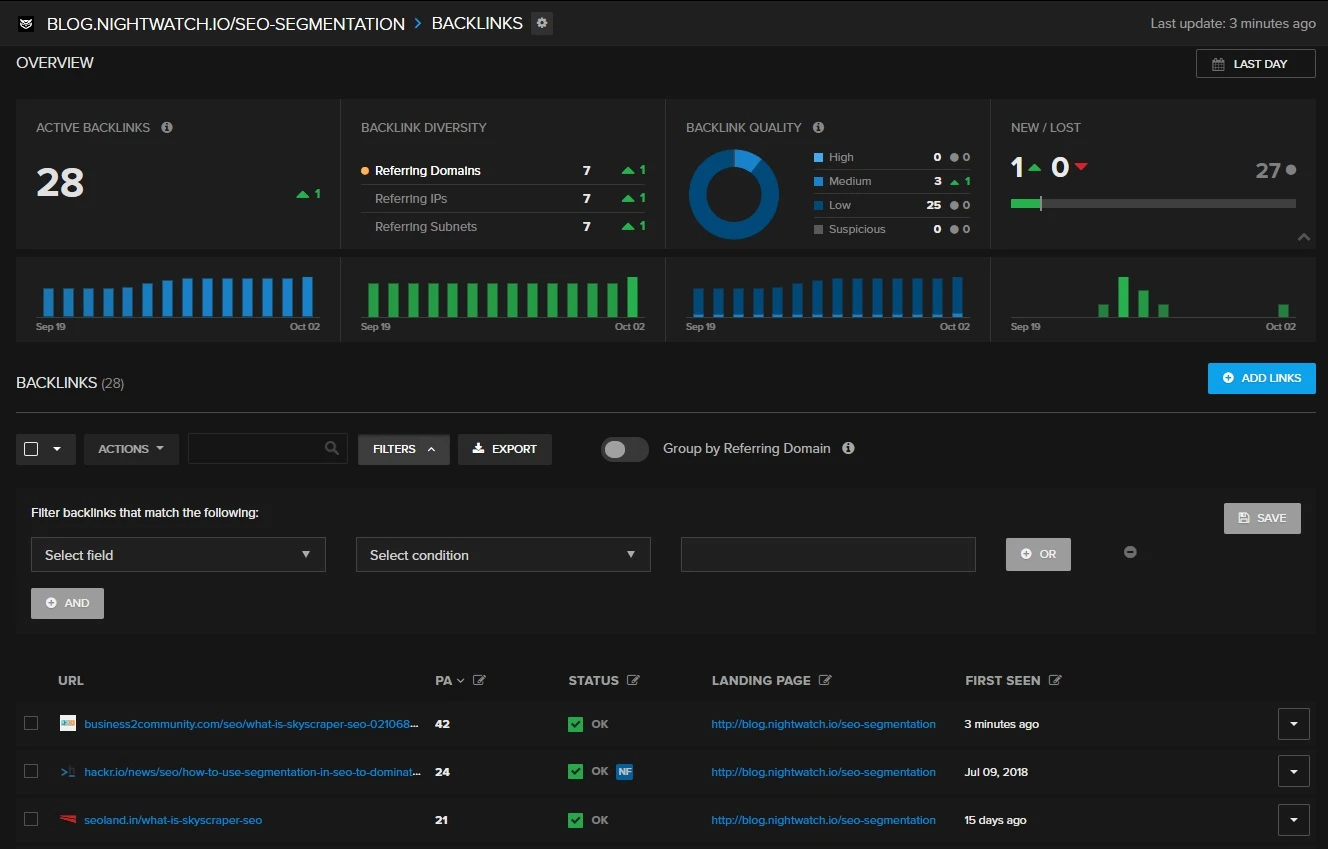Click the Add Links button
1328x849 pixels.
tap(1261, 378)
